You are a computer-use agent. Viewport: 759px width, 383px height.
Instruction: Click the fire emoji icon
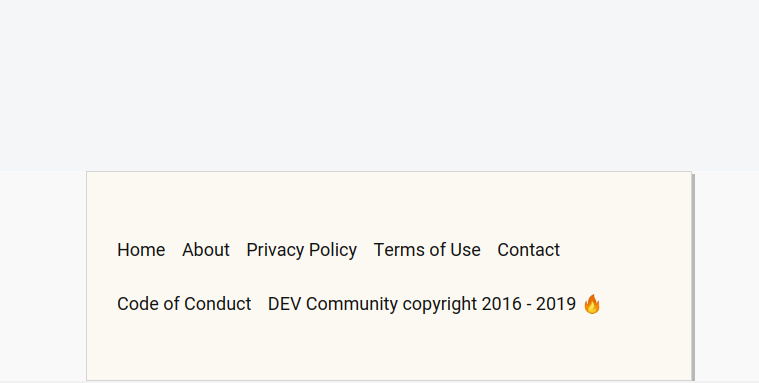click(592, 304)
